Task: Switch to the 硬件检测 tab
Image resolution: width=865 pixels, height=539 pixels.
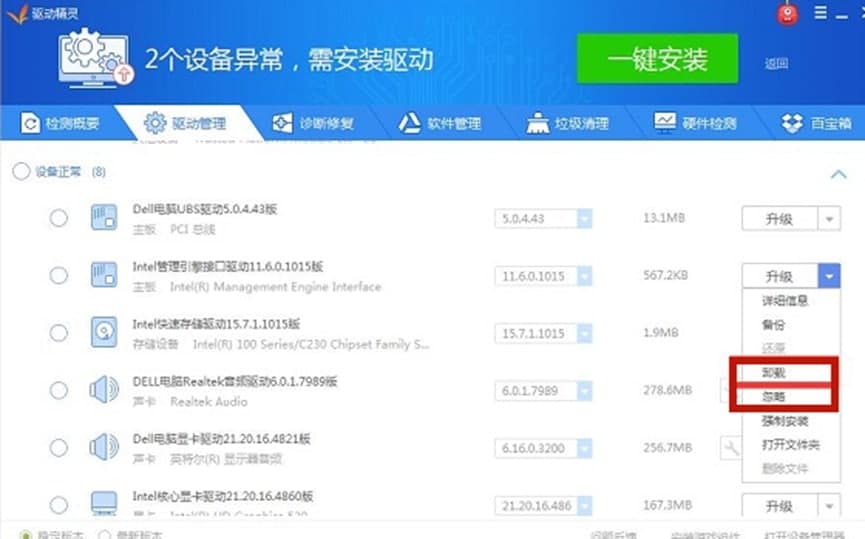Action: coord(695,123)
